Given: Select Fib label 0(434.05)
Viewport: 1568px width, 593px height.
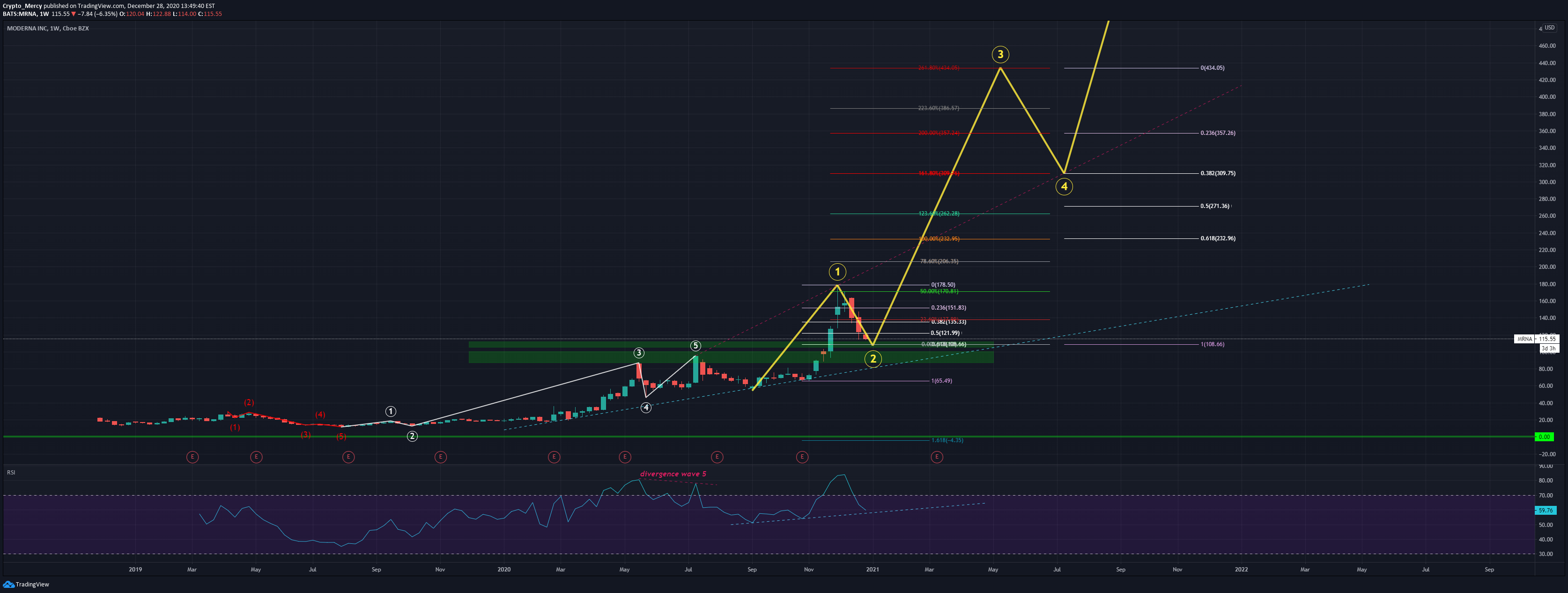Looking at the screenshot, I should pos(1213,68).
